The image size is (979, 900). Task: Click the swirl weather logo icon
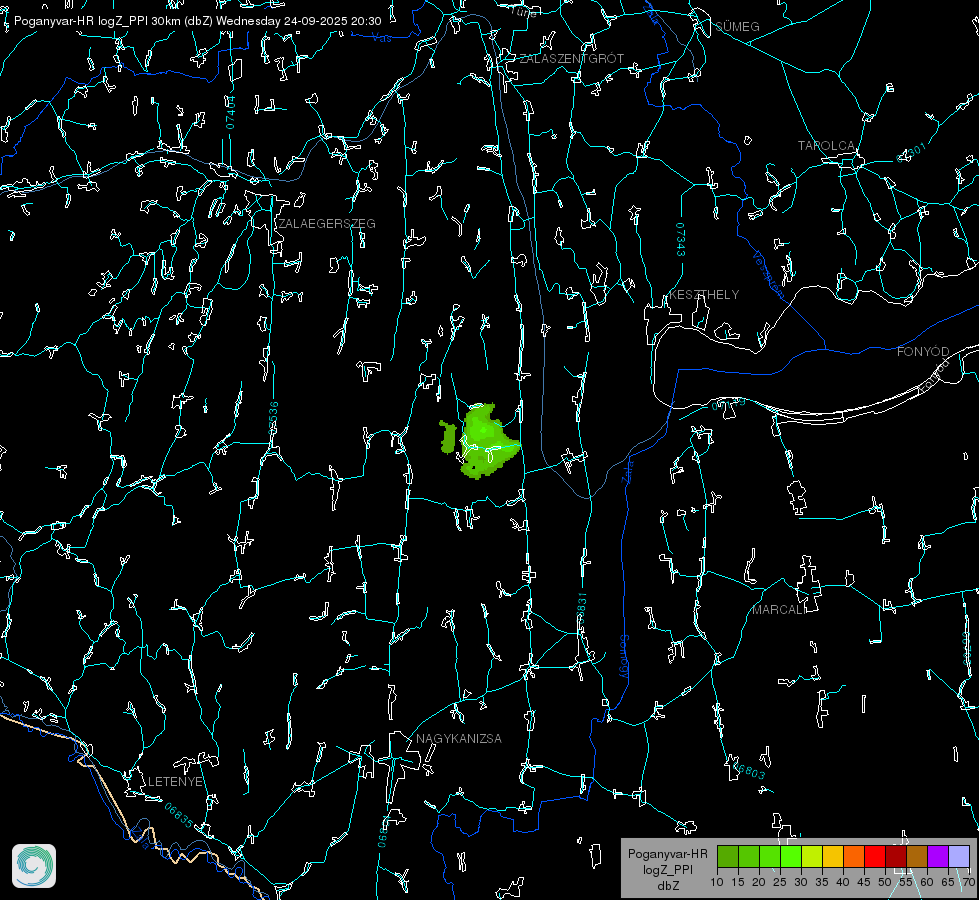point(34,866)
